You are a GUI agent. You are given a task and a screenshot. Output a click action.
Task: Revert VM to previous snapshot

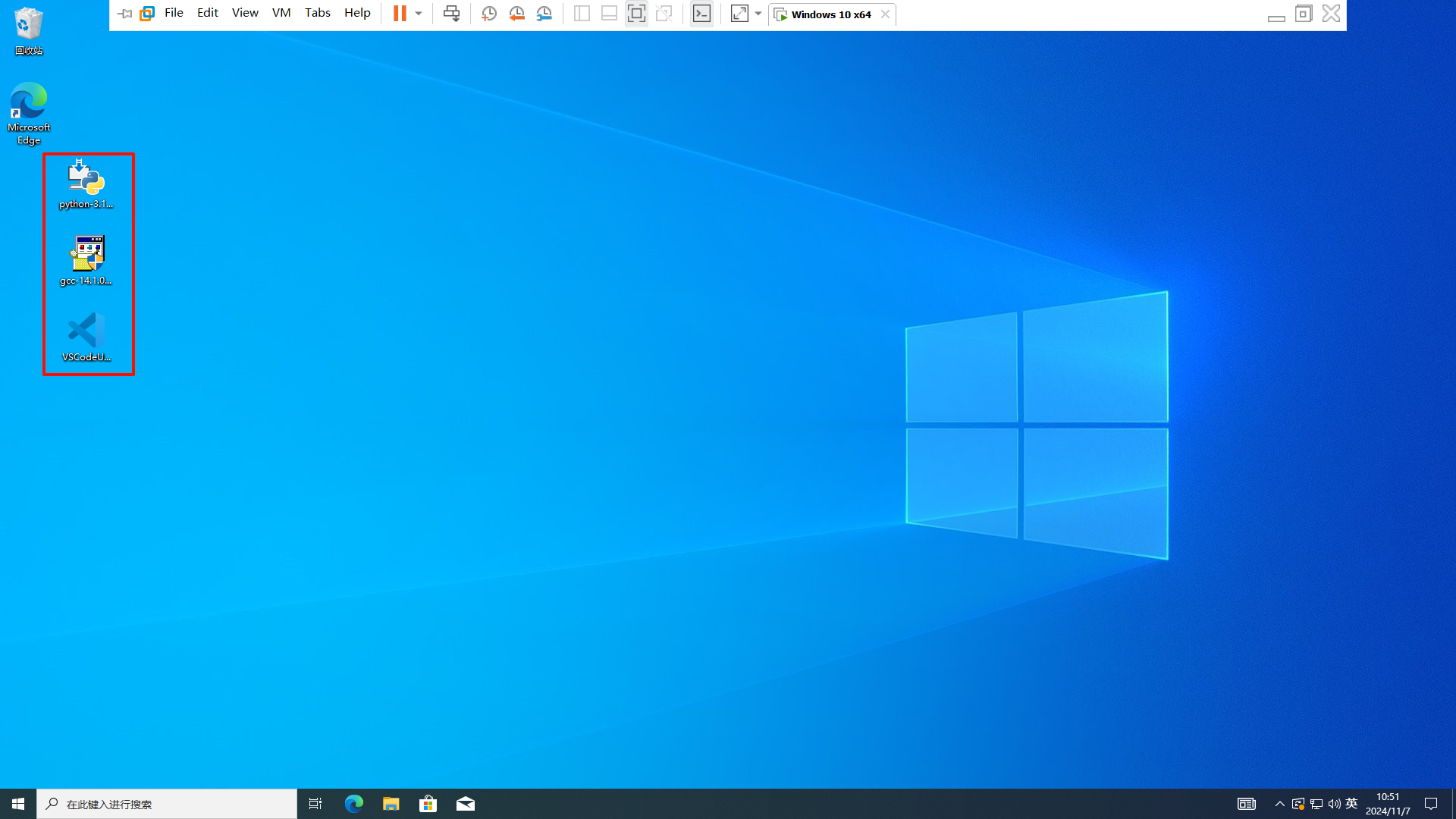point(516,14)
